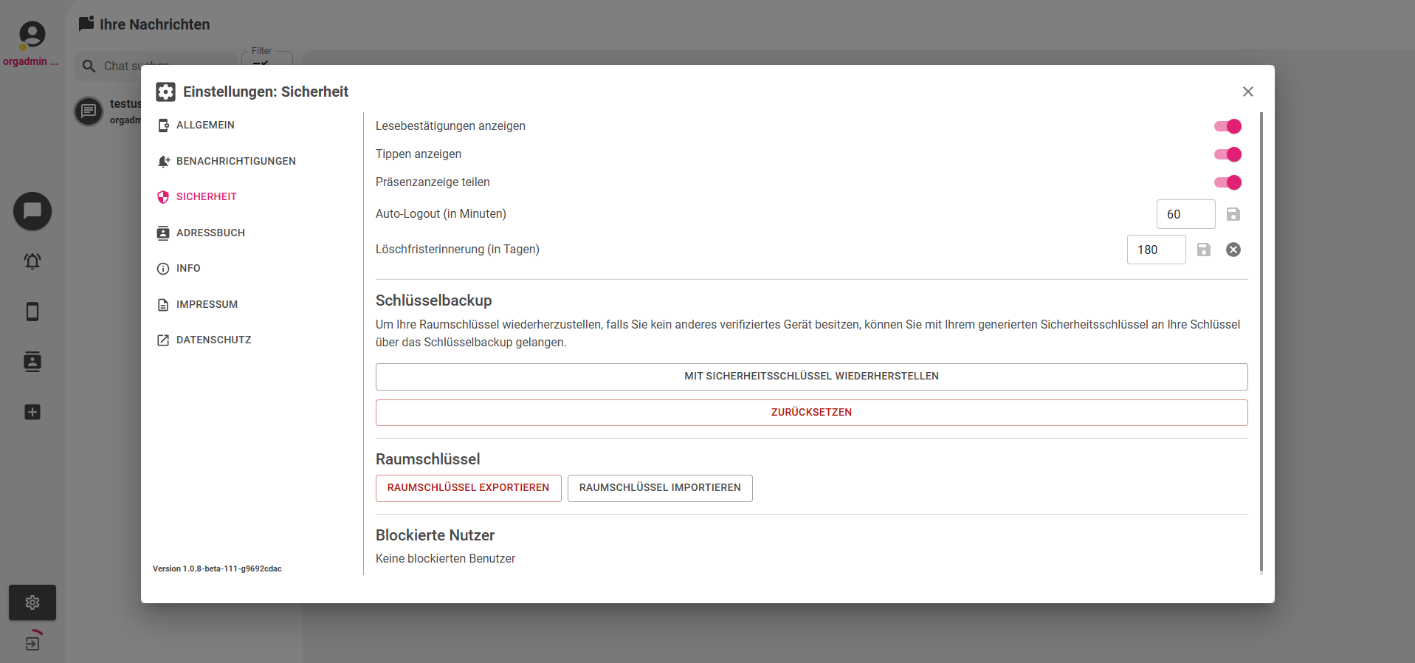Click the Raumschlüssel heading

click(x=428, y=459)
